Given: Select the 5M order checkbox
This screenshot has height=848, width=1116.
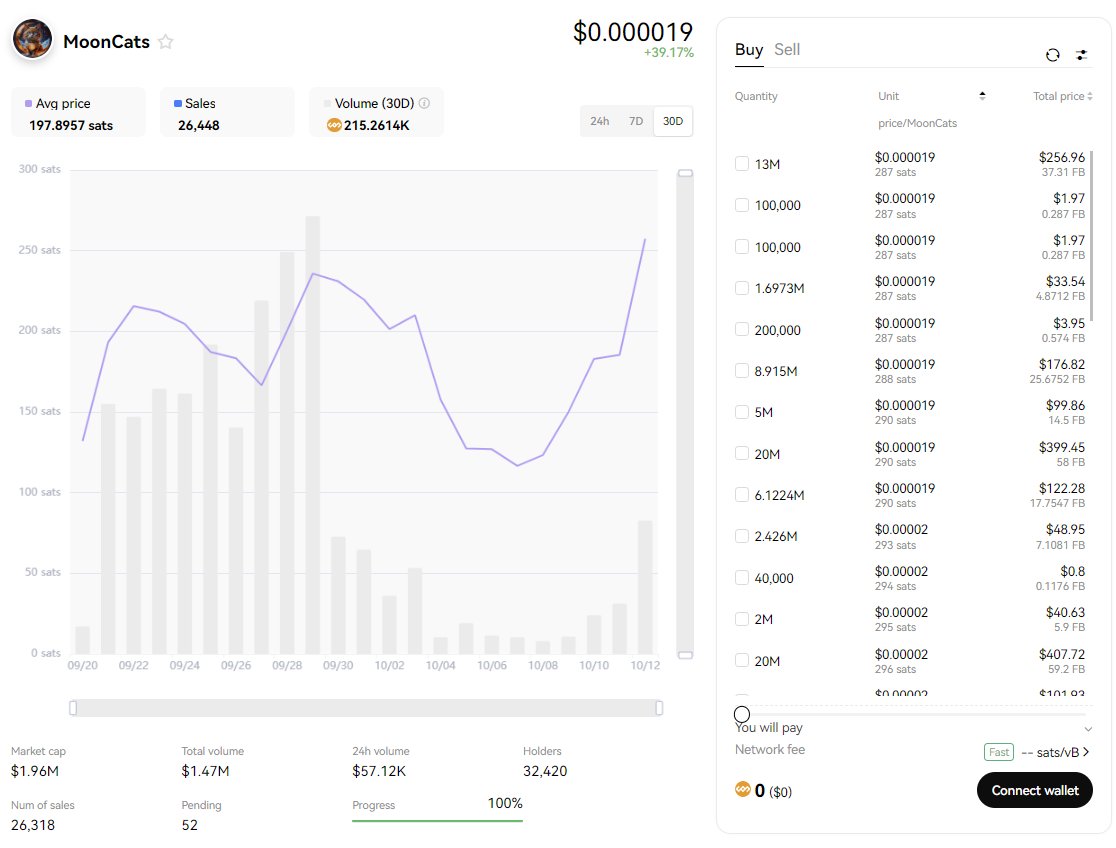Looking at the screenshot, I should (741, 412).
